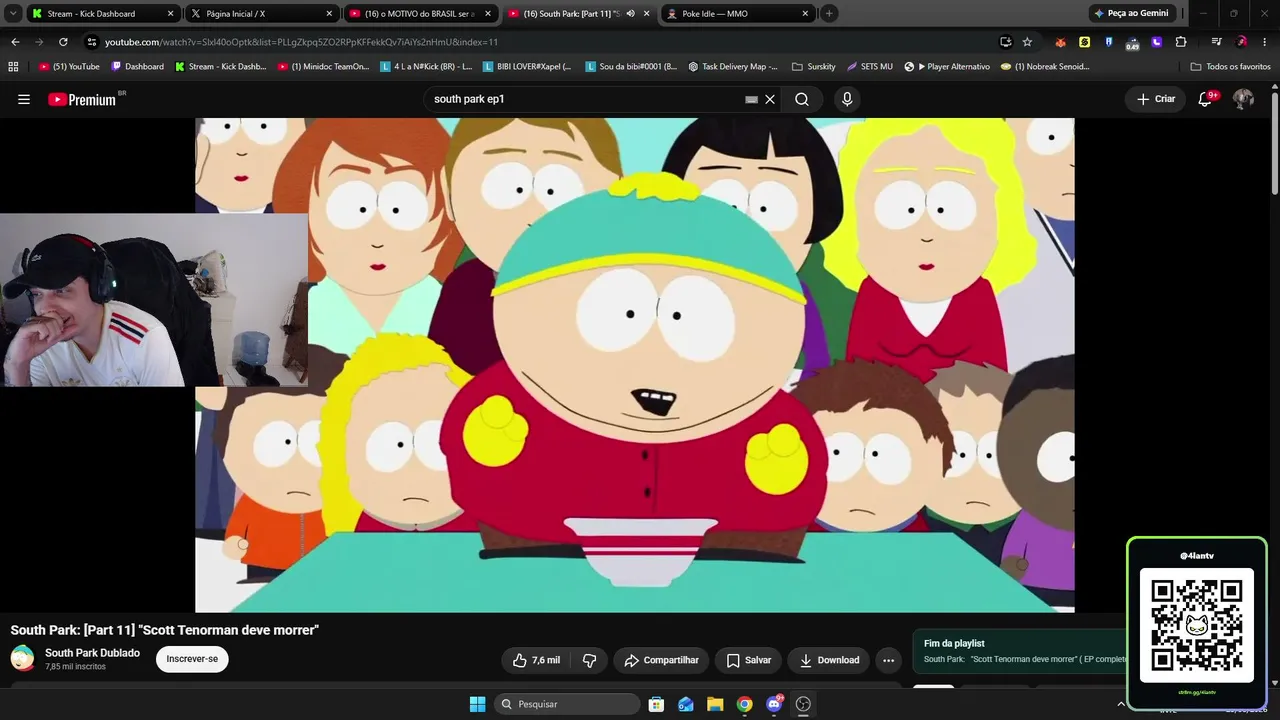The width and height of the screenshot is (1280, 720).
Task: Clear the YouTube search query
Action: pyautogui.click(x=770, y=99)
